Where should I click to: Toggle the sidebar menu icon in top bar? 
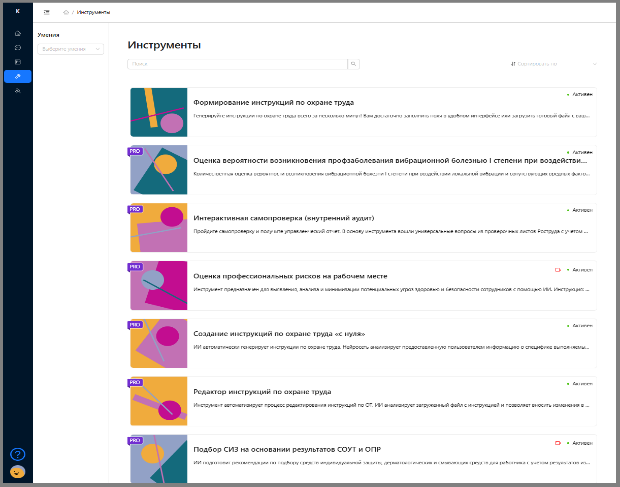click(x=47, y=12)
